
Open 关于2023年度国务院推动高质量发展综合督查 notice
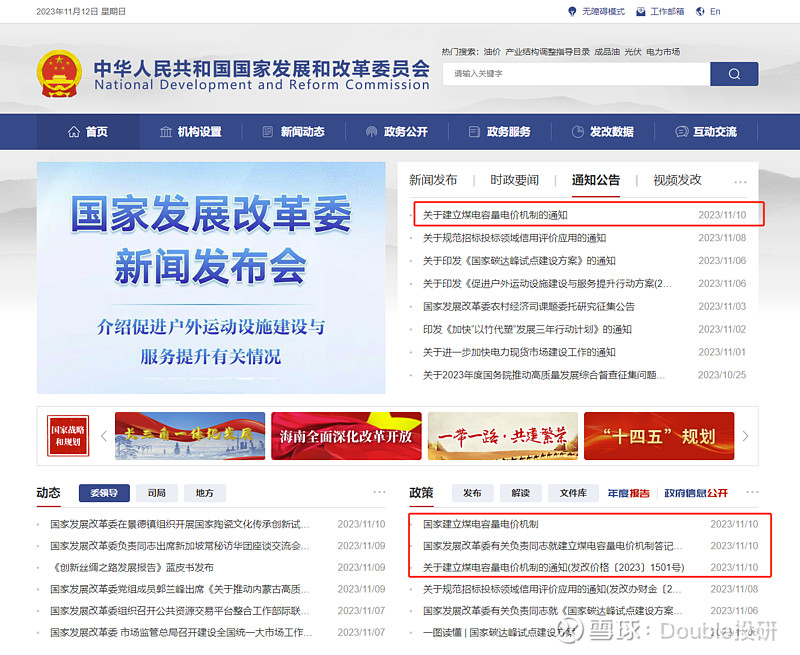[x=544, y=375]
